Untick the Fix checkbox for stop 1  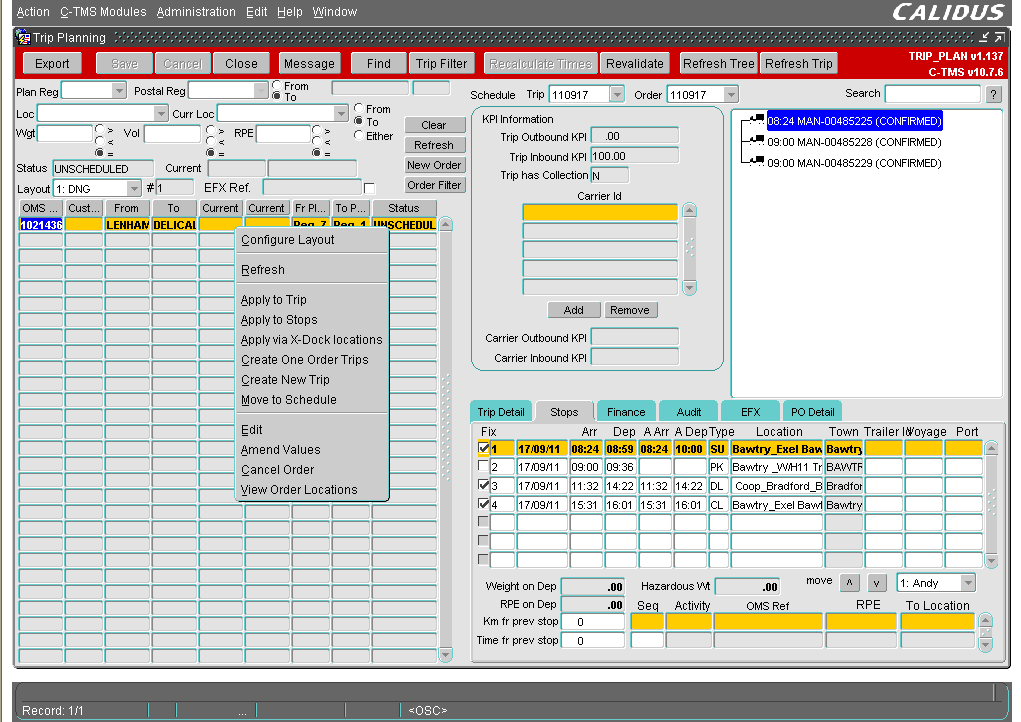(x=483, y=448)
